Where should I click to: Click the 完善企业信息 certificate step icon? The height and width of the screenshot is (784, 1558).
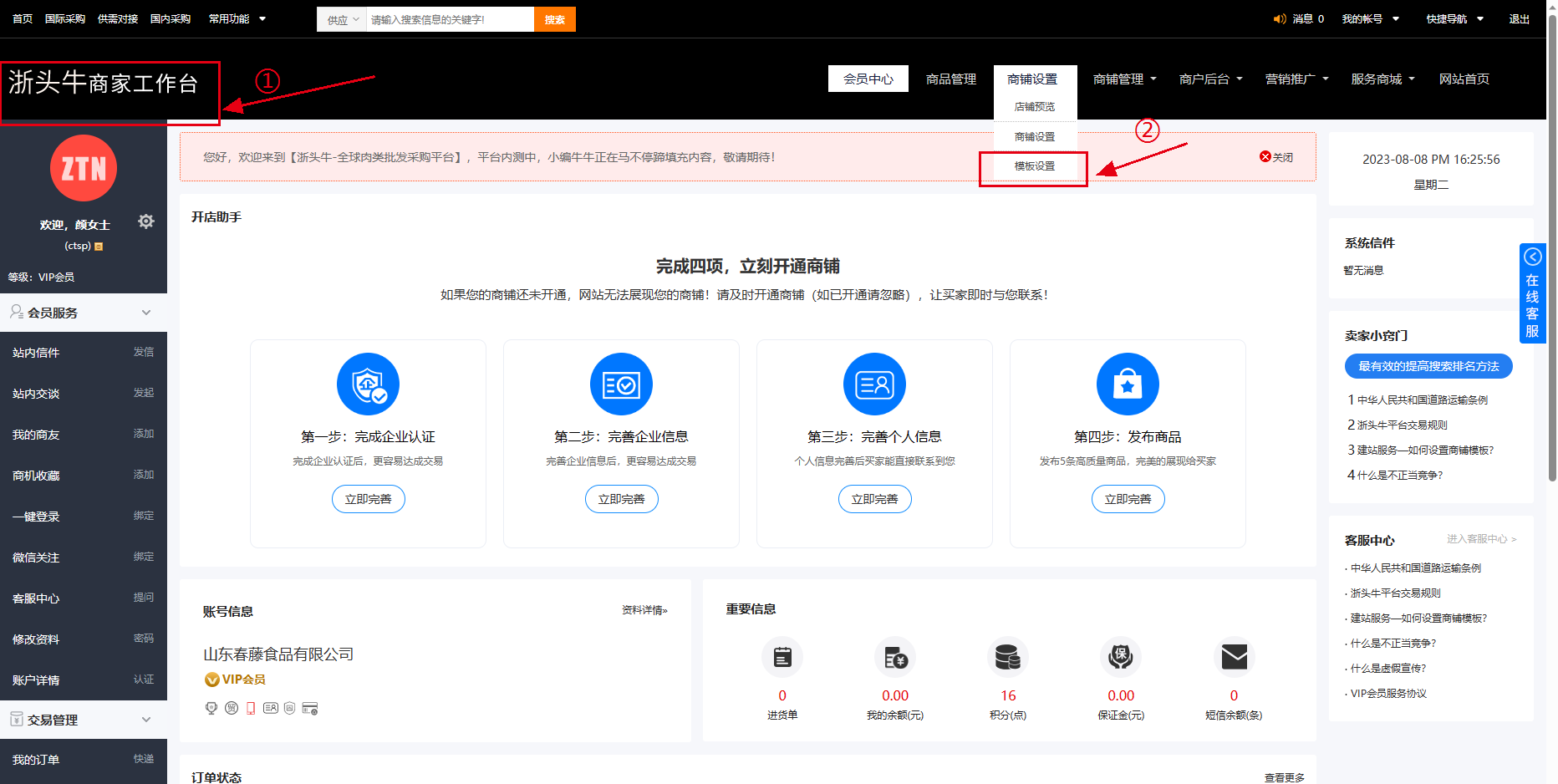click(x=621, y=384)
